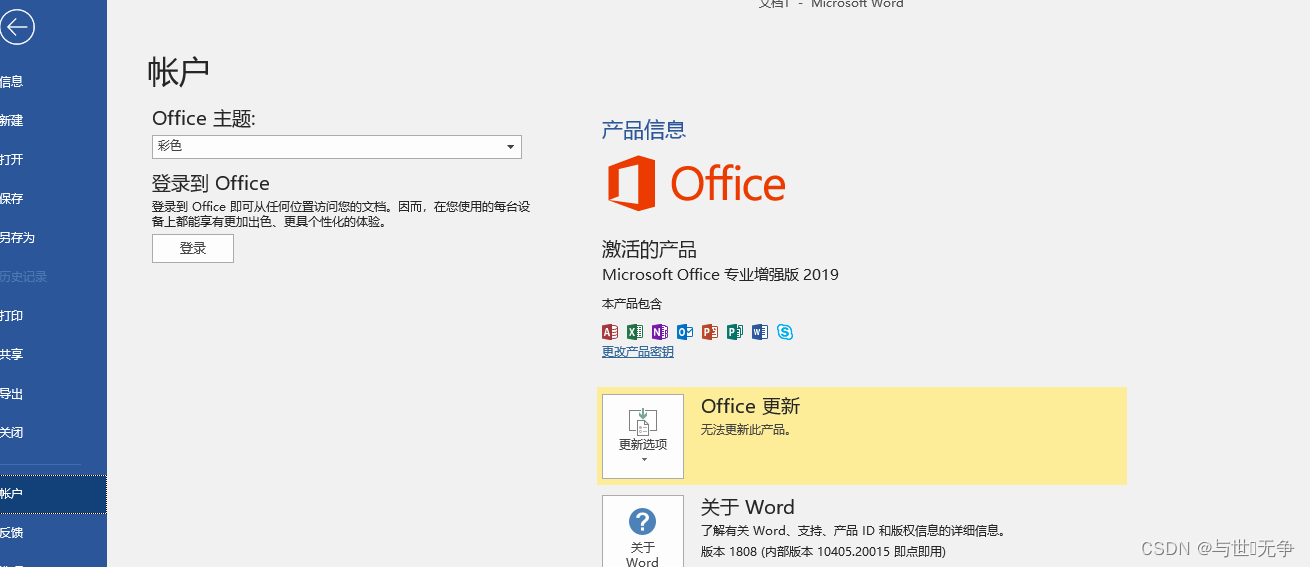Click the Change Product Key link

[x=637, y=352]
